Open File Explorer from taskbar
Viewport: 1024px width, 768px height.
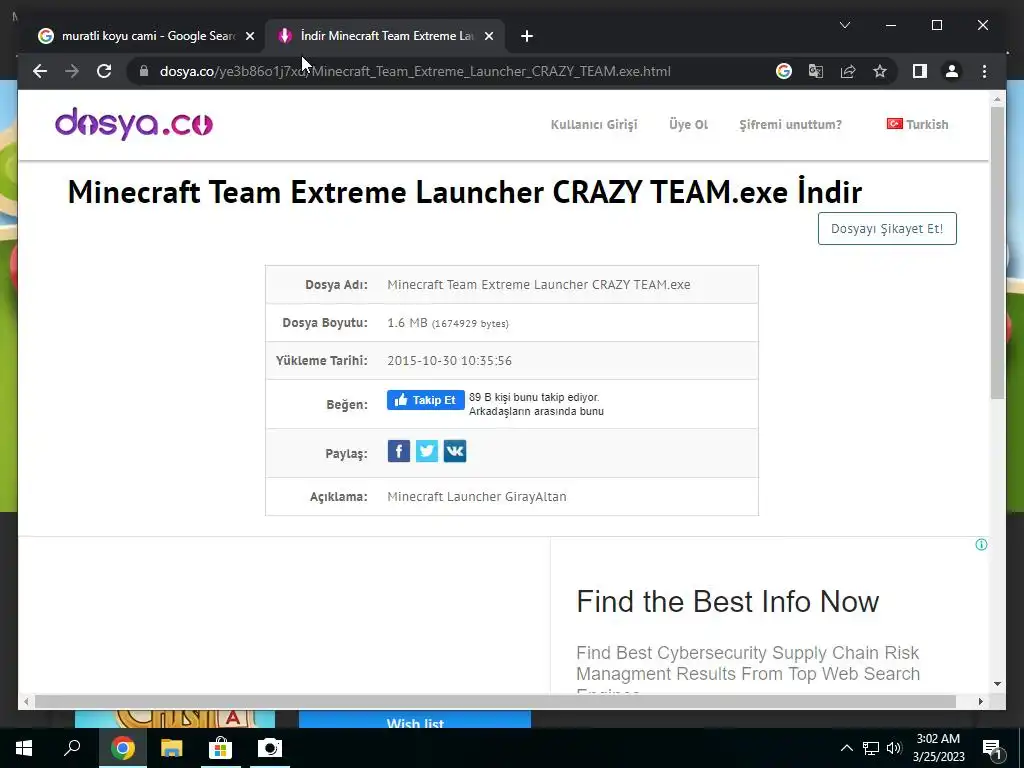tap(171, 748)
